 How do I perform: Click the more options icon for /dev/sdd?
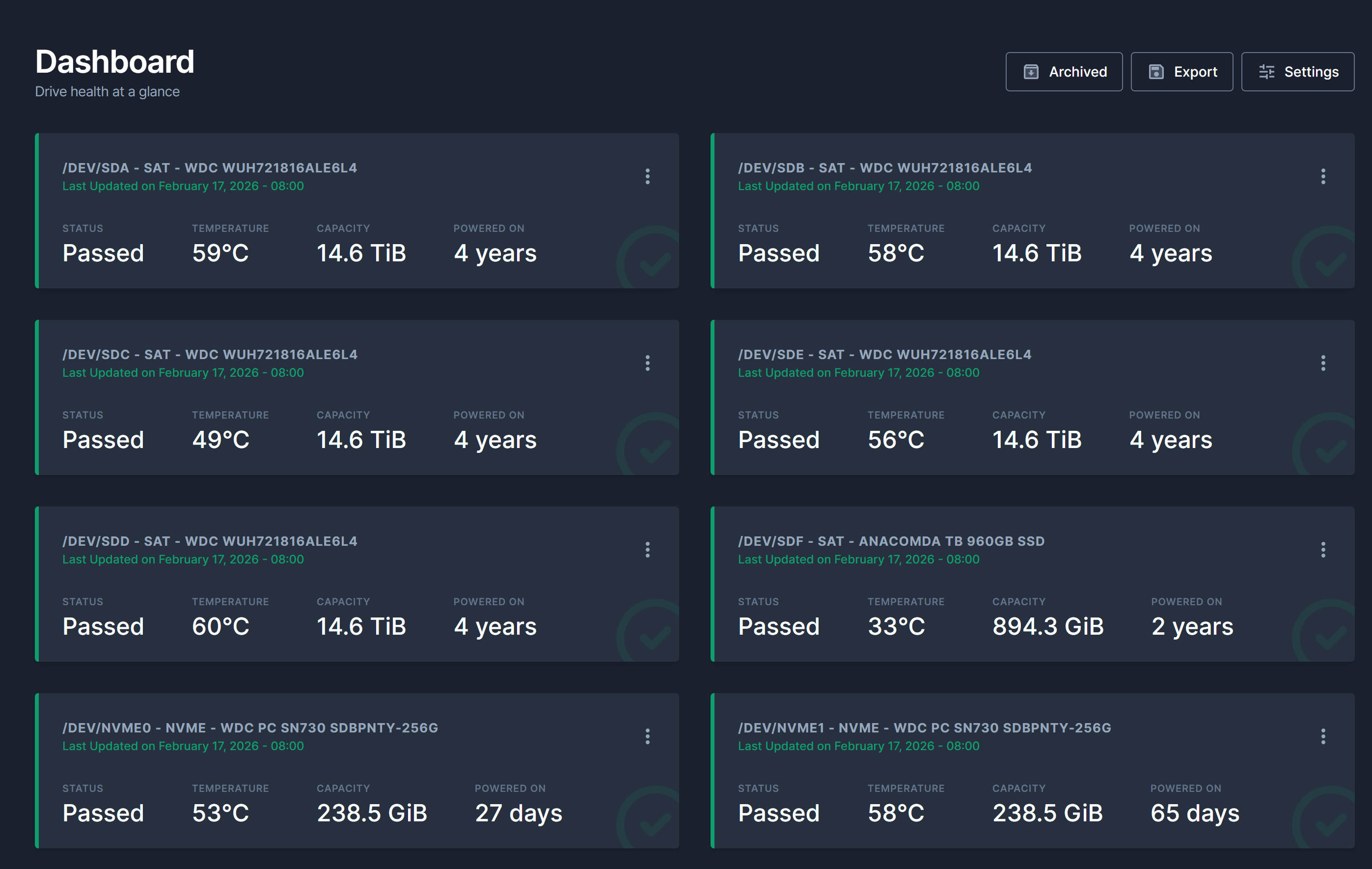(x=647, y=550)
